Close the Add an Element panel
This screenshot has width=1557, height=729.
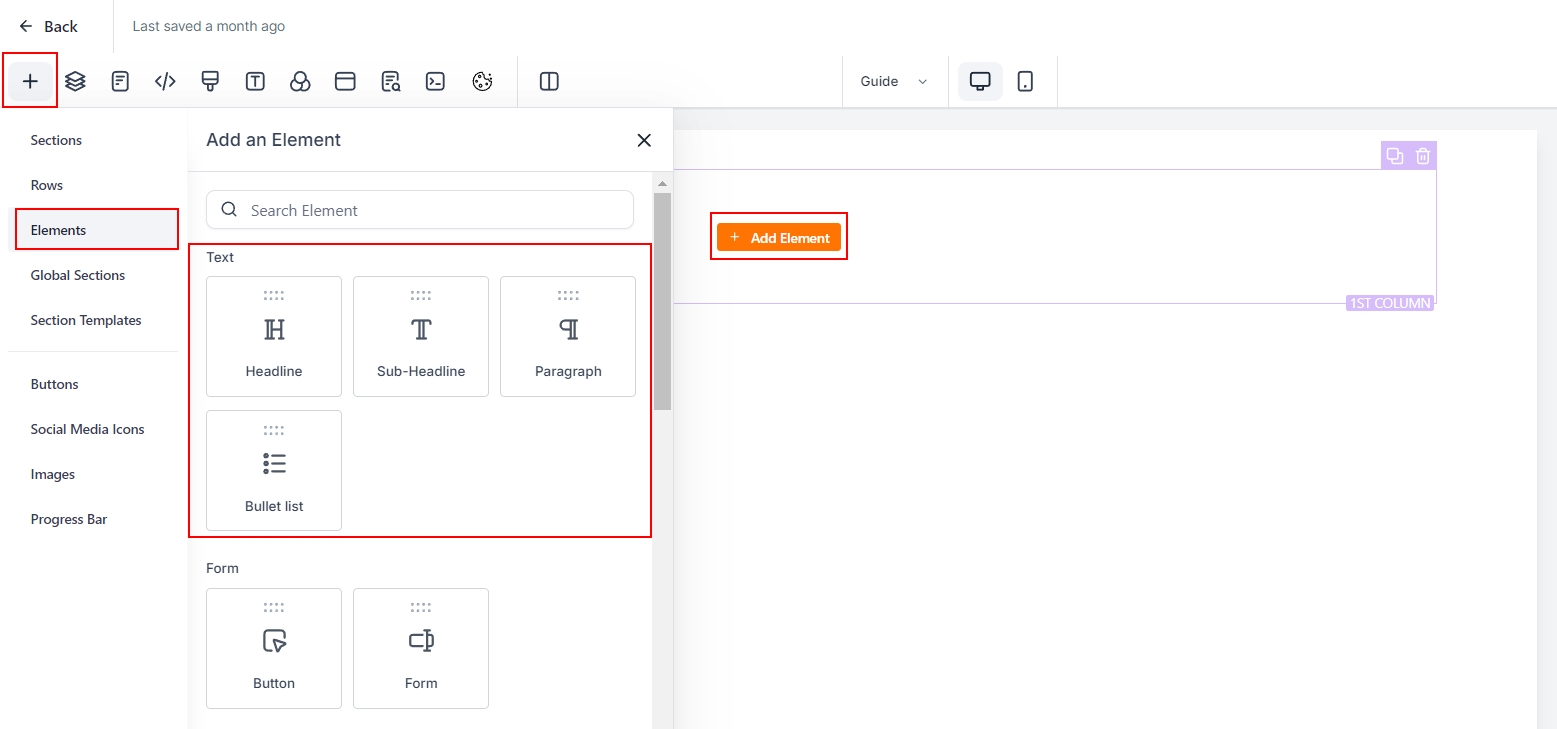coord(644,140)
